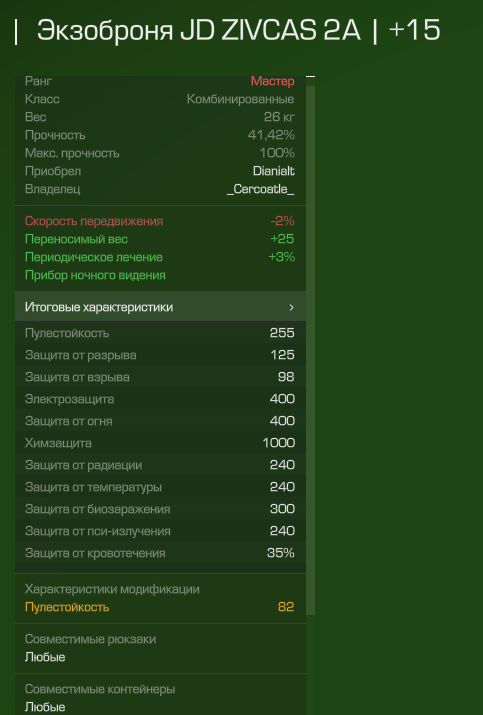
Task: Click the Прочность 41,42% durability row
Action: point(160,135)
